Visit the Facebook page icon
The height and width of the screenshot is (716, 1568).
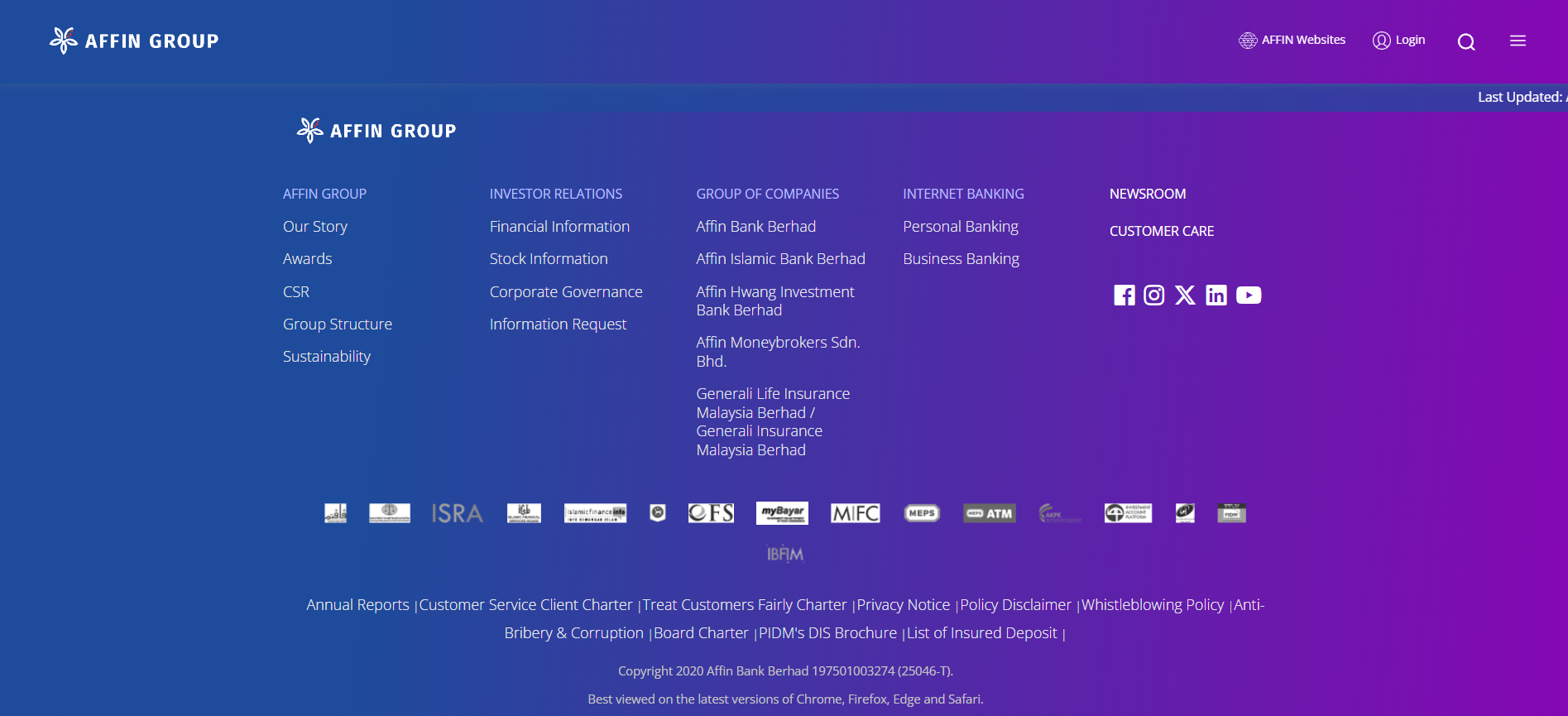pyautogui.click(x=1124, y=296)
